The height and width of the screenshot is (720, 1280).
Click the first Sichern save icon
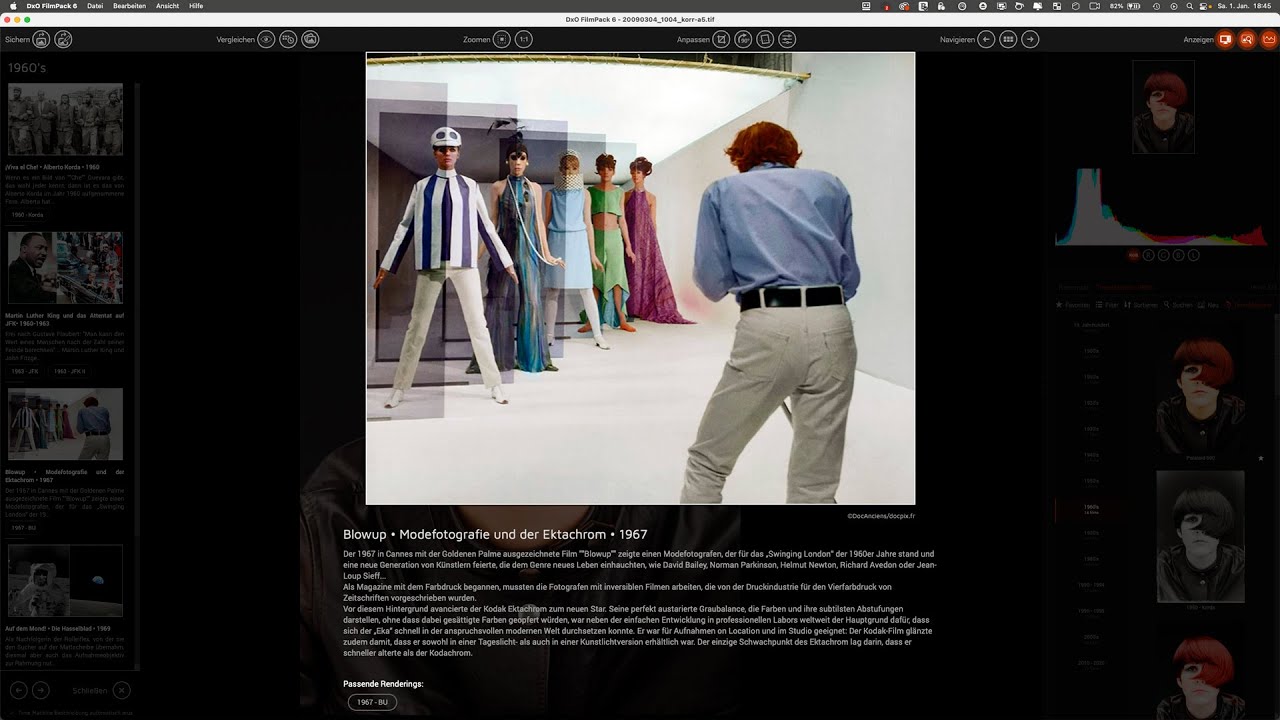point(41,40)
